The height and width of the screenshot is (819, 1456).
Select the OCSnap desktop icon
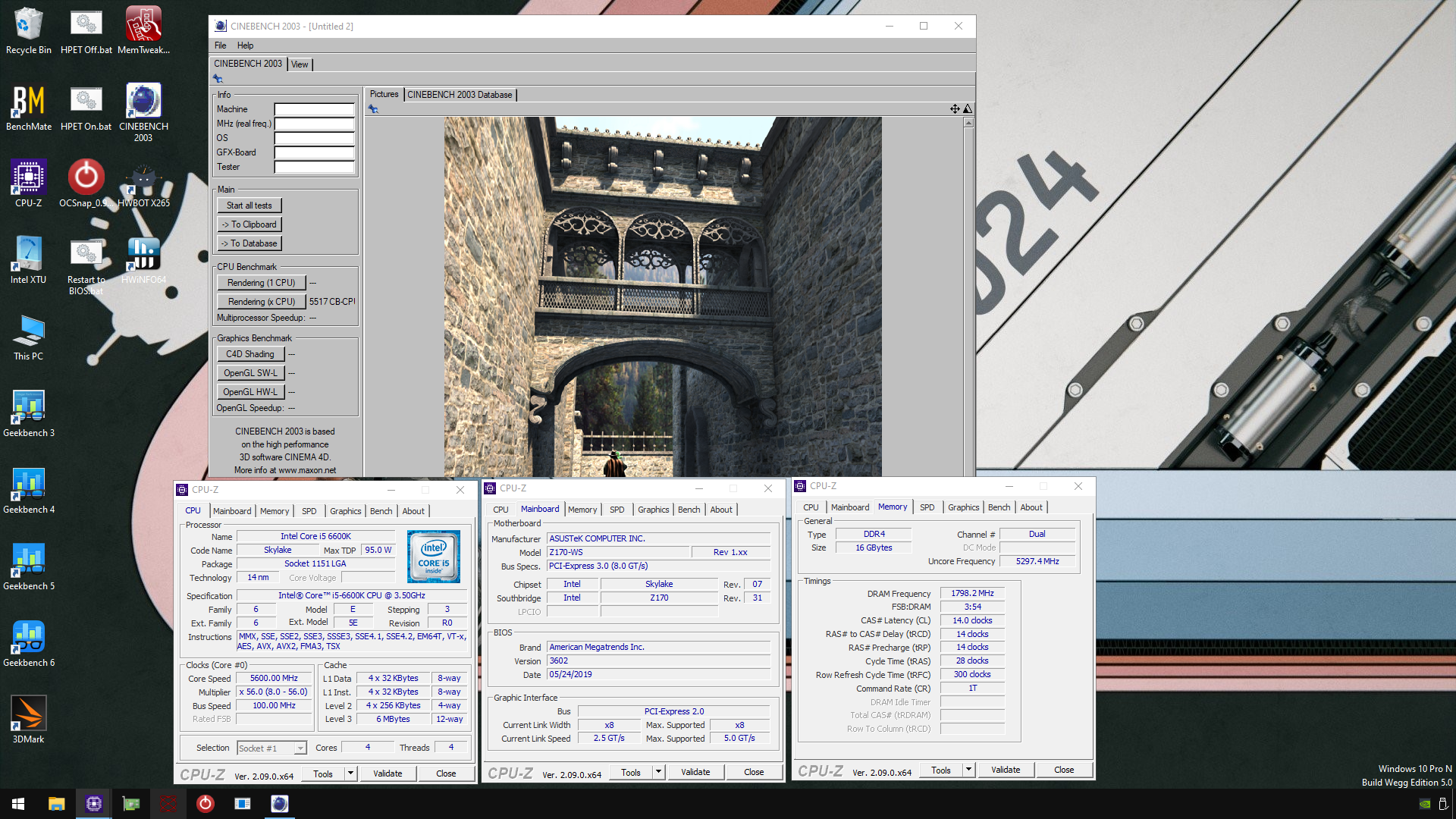click(86, 184)
